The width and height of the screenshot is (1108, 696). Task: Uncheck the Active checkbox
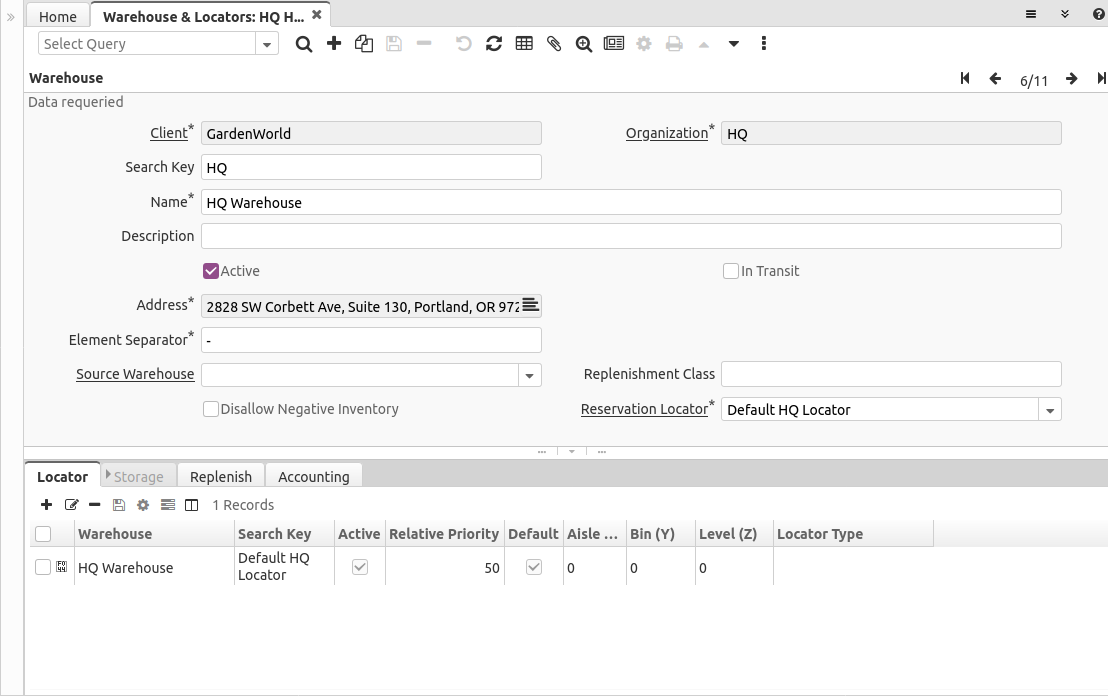(x=211, y=271)
